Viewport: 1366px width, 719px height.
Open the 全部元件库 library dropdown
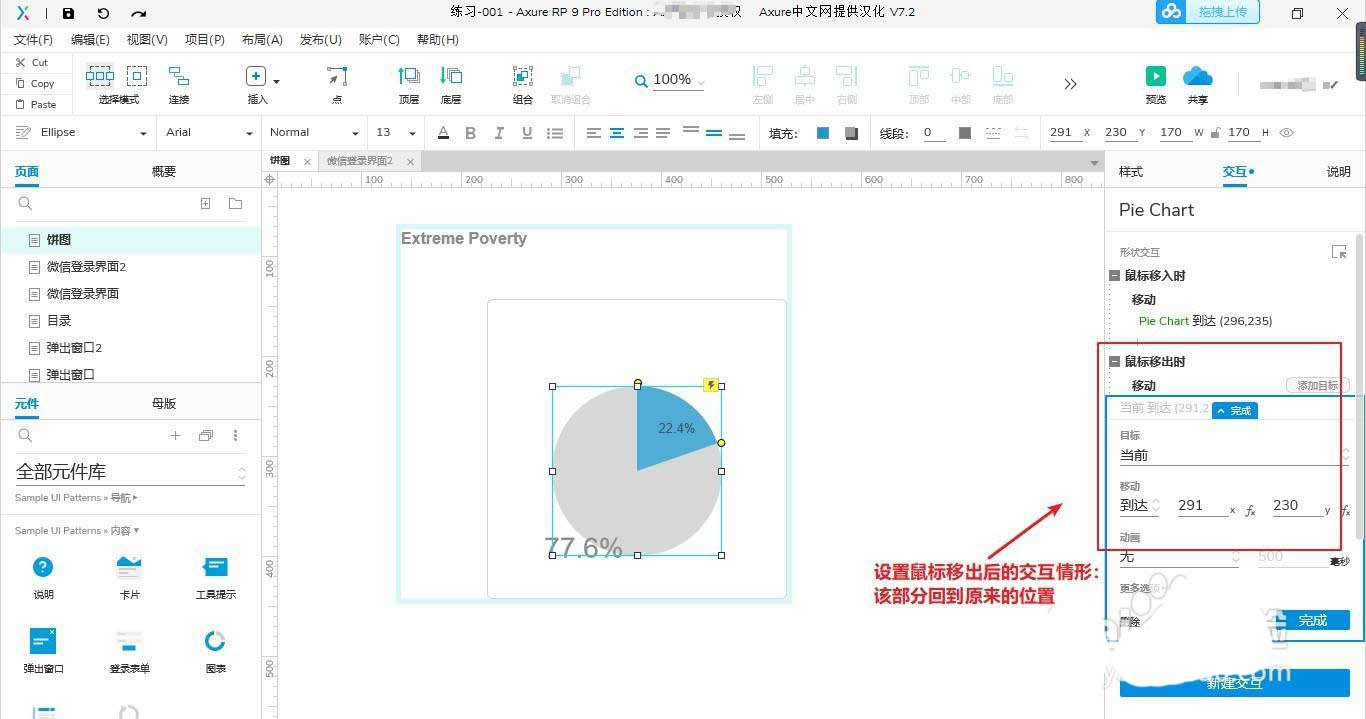[x=130, y=471]
